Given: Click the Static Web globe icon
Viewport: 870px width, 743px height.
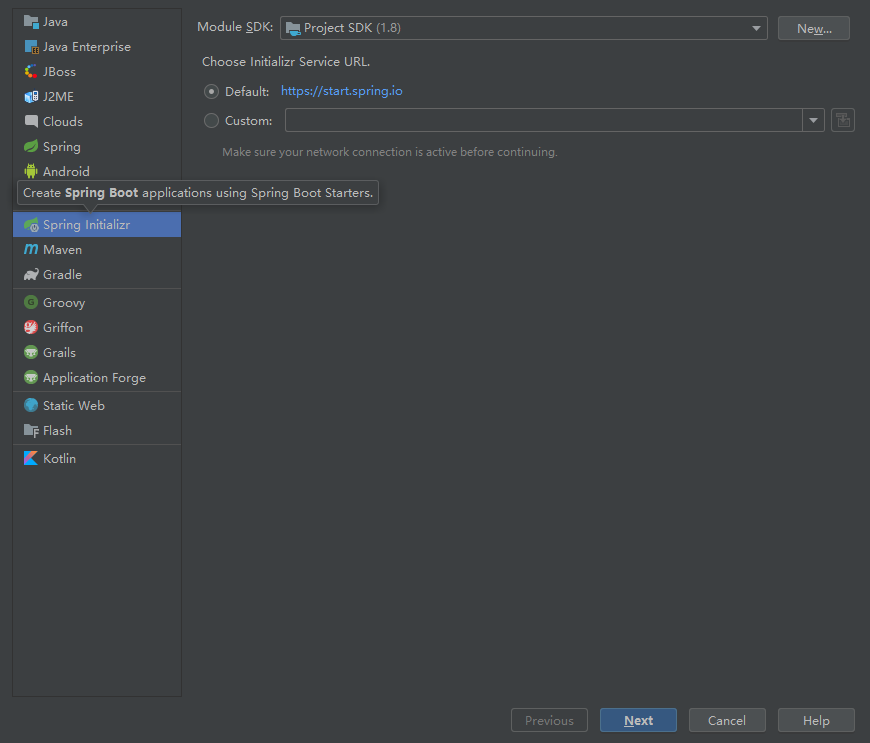Looking at the screenshot, I should point(31,406).
